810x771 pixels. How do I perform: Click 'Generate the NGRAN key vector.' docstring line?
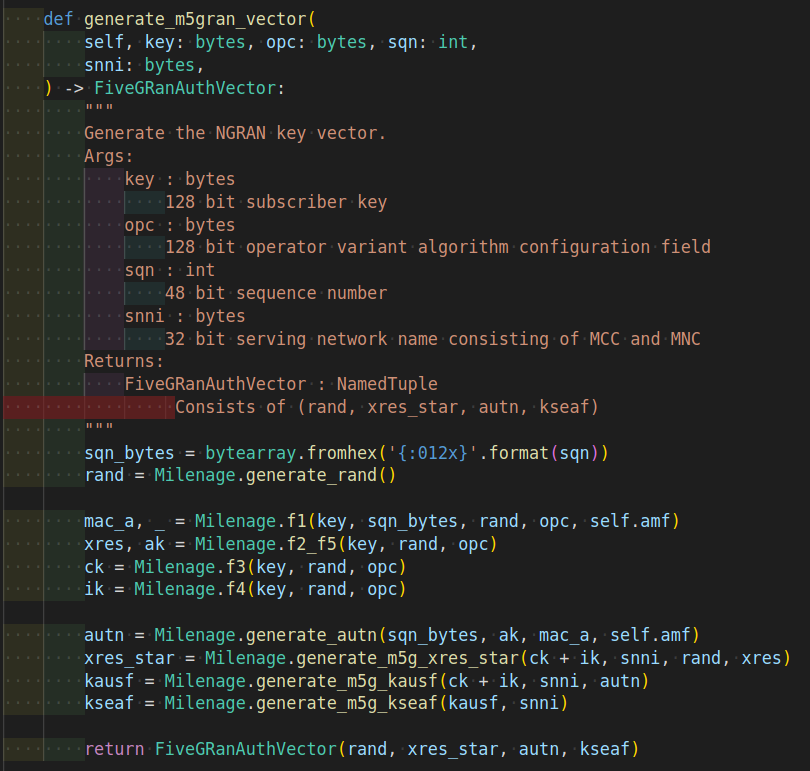click(235, 133)
